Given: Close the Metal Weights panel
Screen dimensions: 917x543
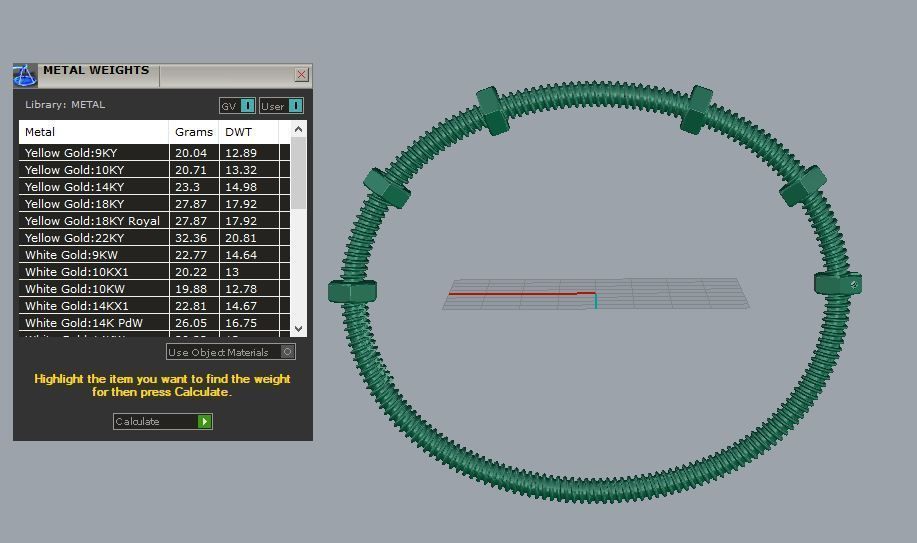Looking at the screenshot, I should tap(301, 75).
